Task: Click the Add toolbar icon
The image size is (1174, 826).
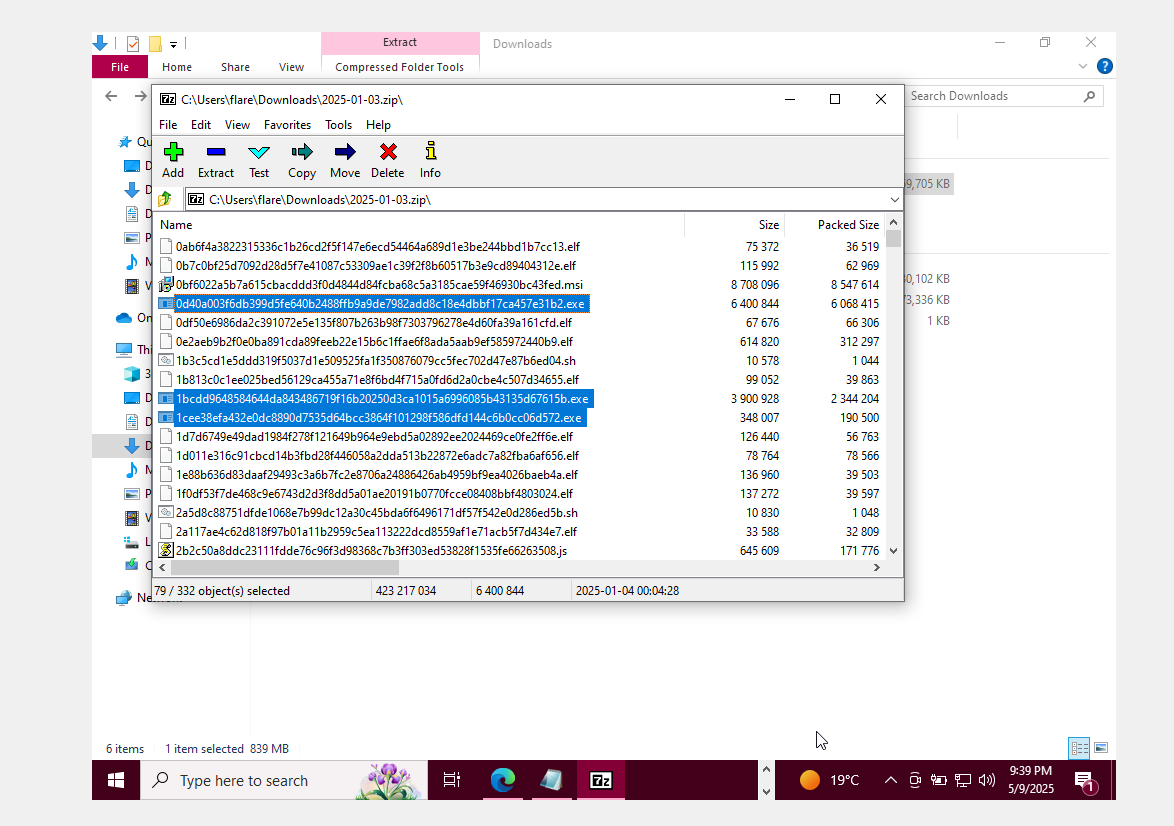Action: coord(173,152)
